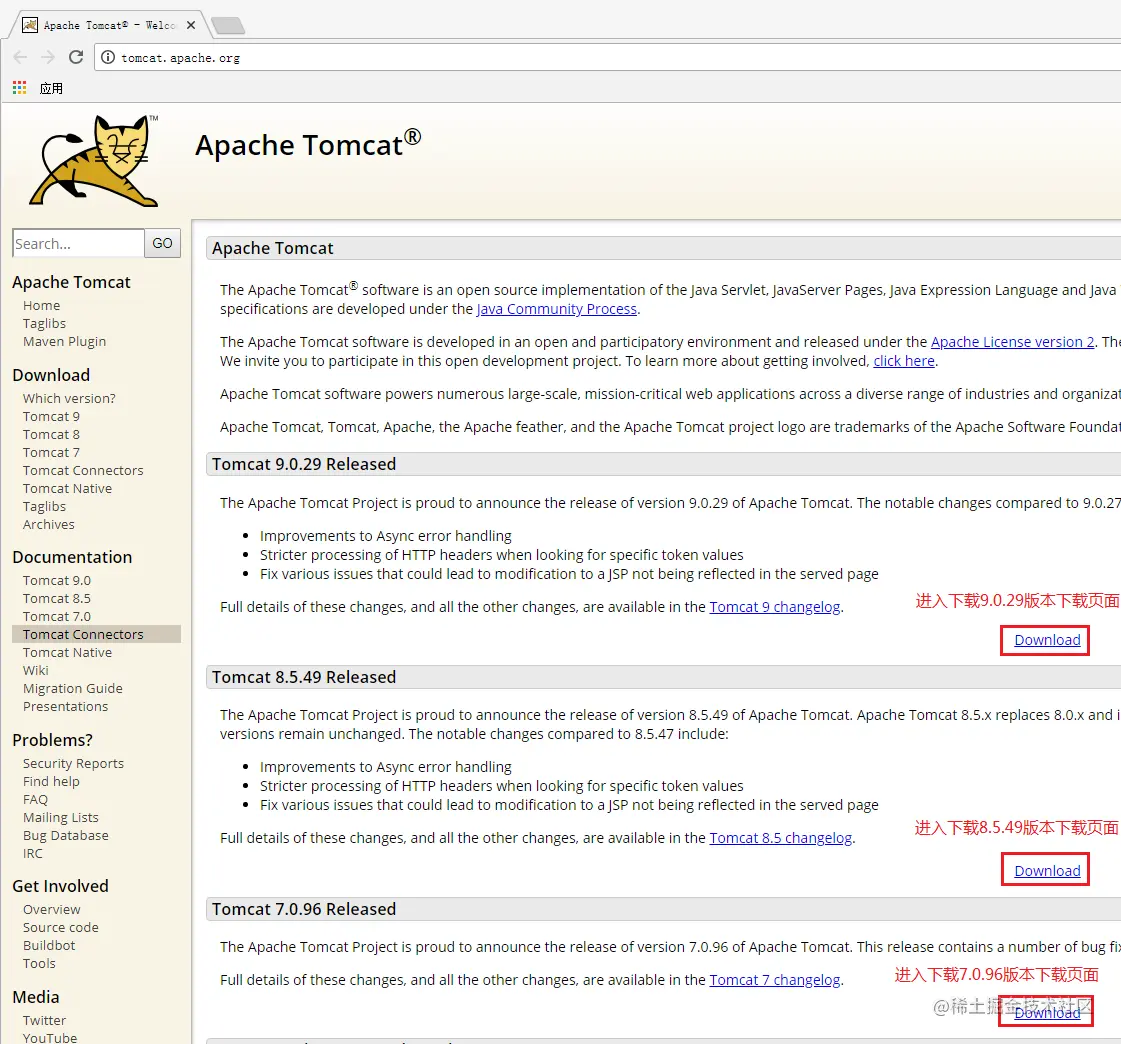Follow the 'click here' getting involved link

point(904,361)
